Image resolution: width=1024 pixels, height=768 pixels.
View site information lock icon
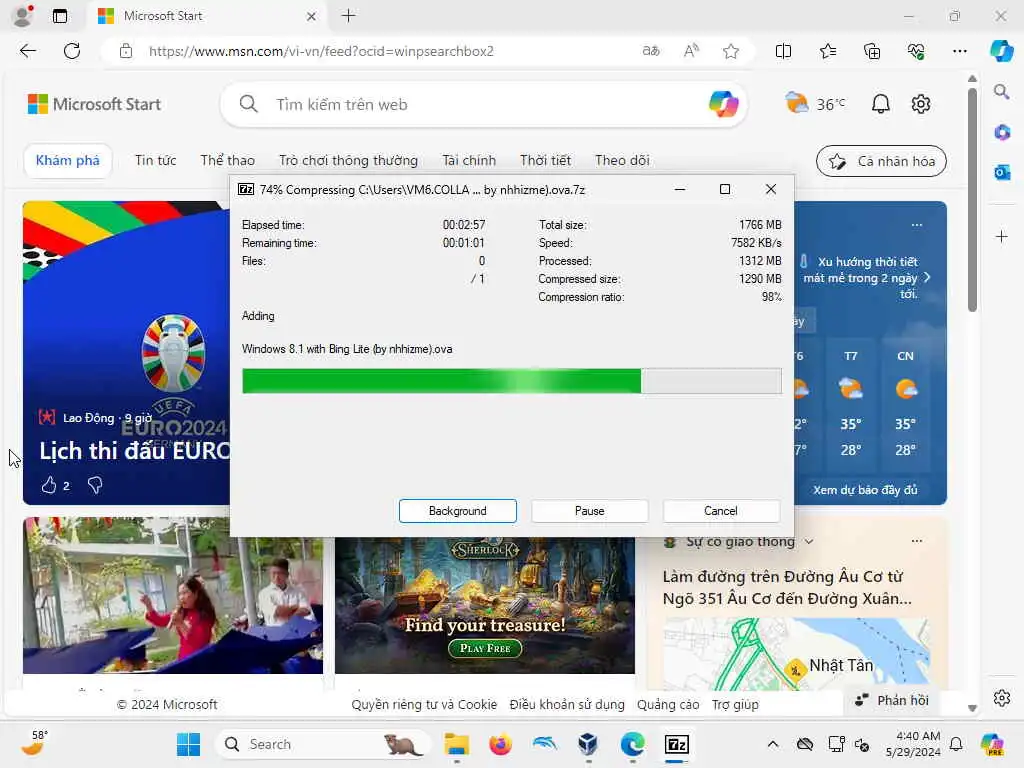126,51
